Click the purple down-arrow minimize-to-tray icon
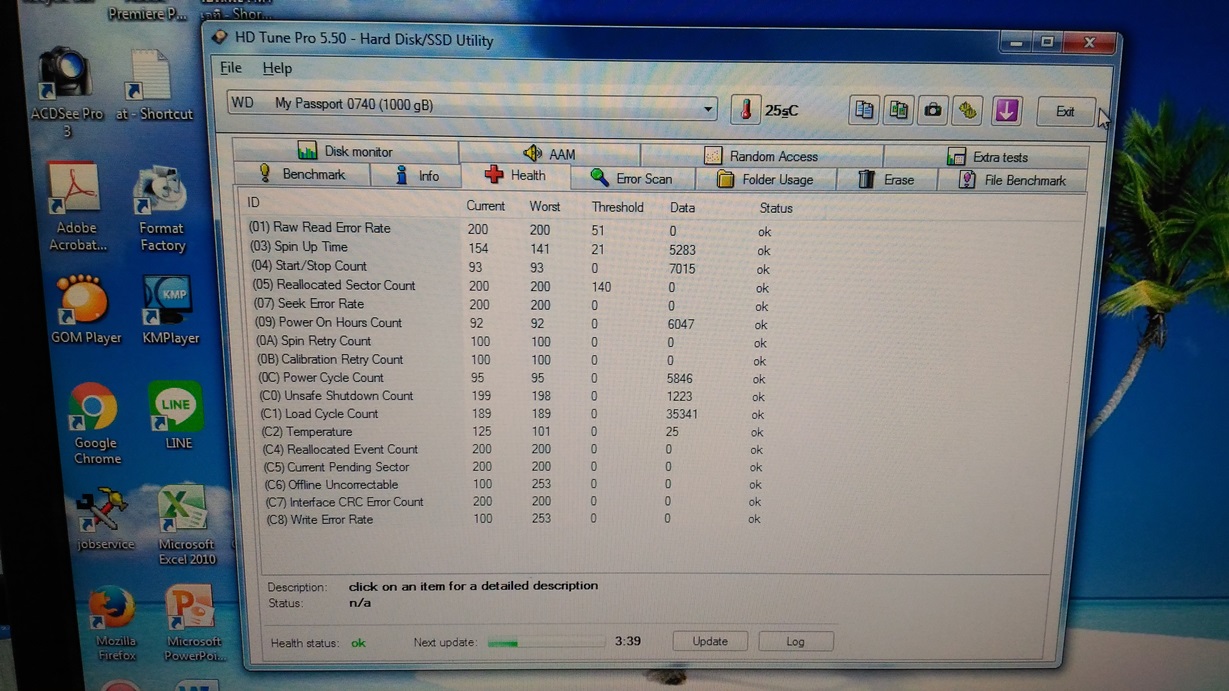The height and width of the screenshot is (691, 1229). click(x=1006, y=110)
